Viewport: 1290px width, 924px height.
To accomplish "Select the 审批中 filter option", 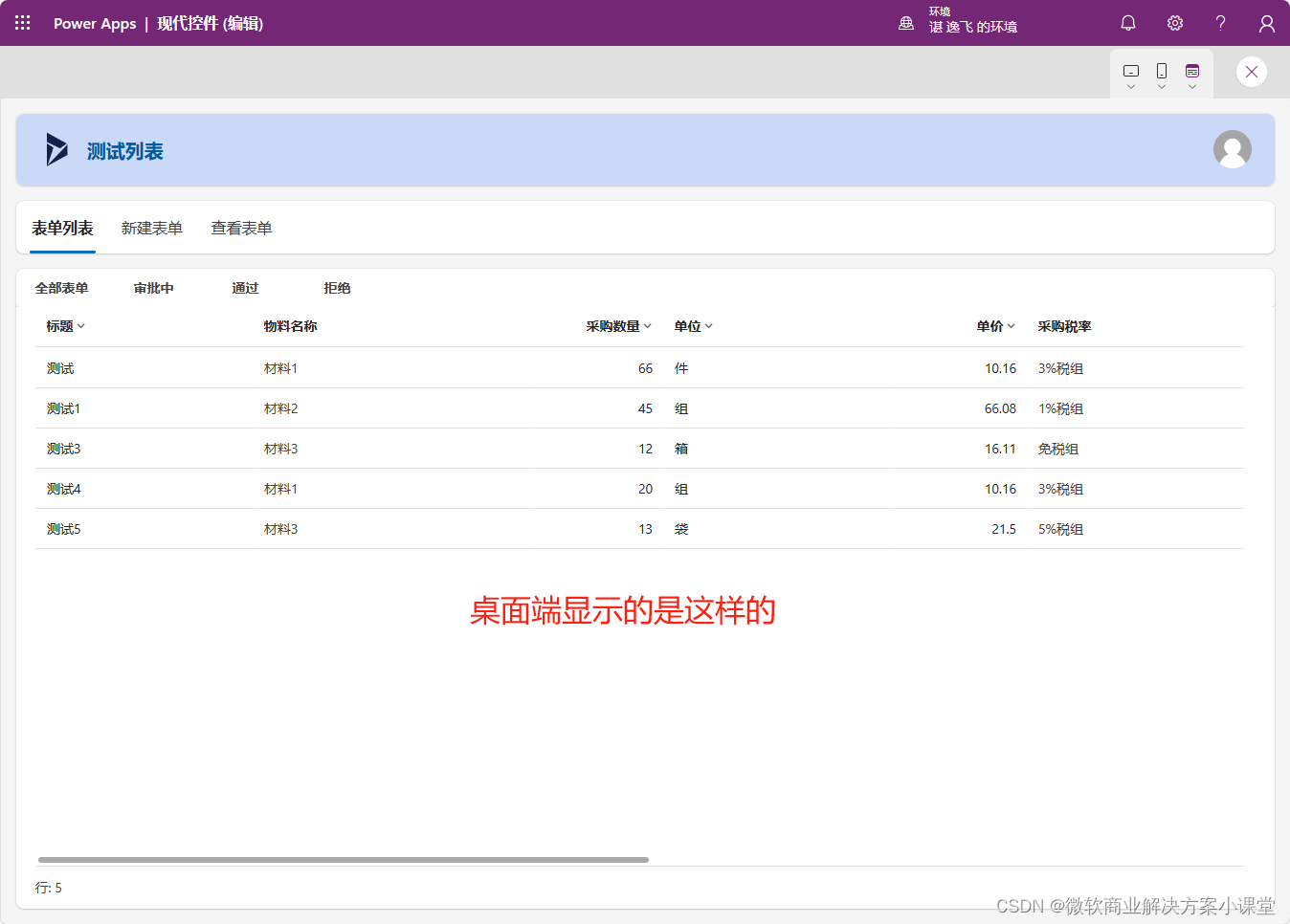I will [x=153, y=287].
